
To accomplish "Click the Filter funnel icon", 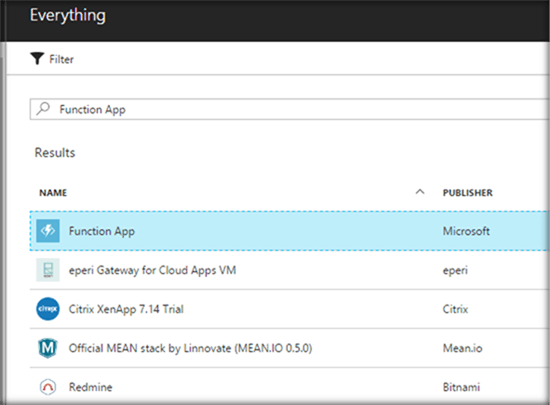I will point(37,59).
